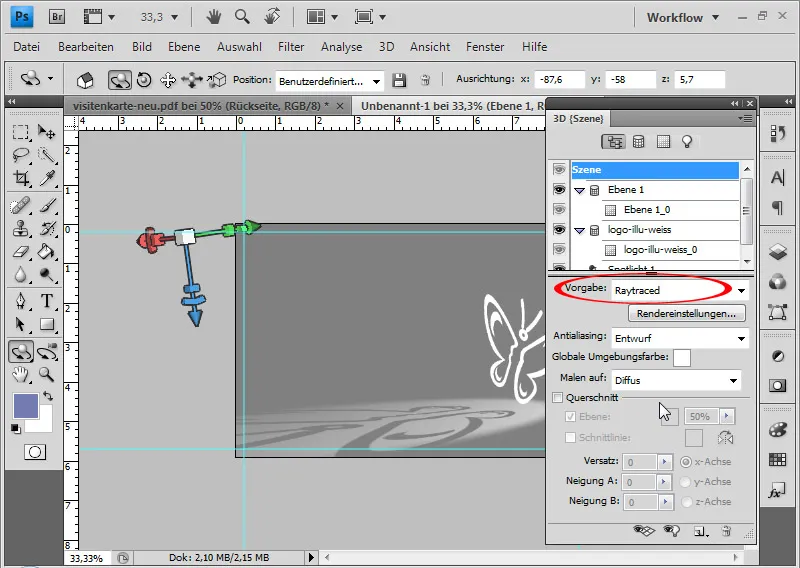Choose the 3D Scale tool in options bar

tap(217, 80)
